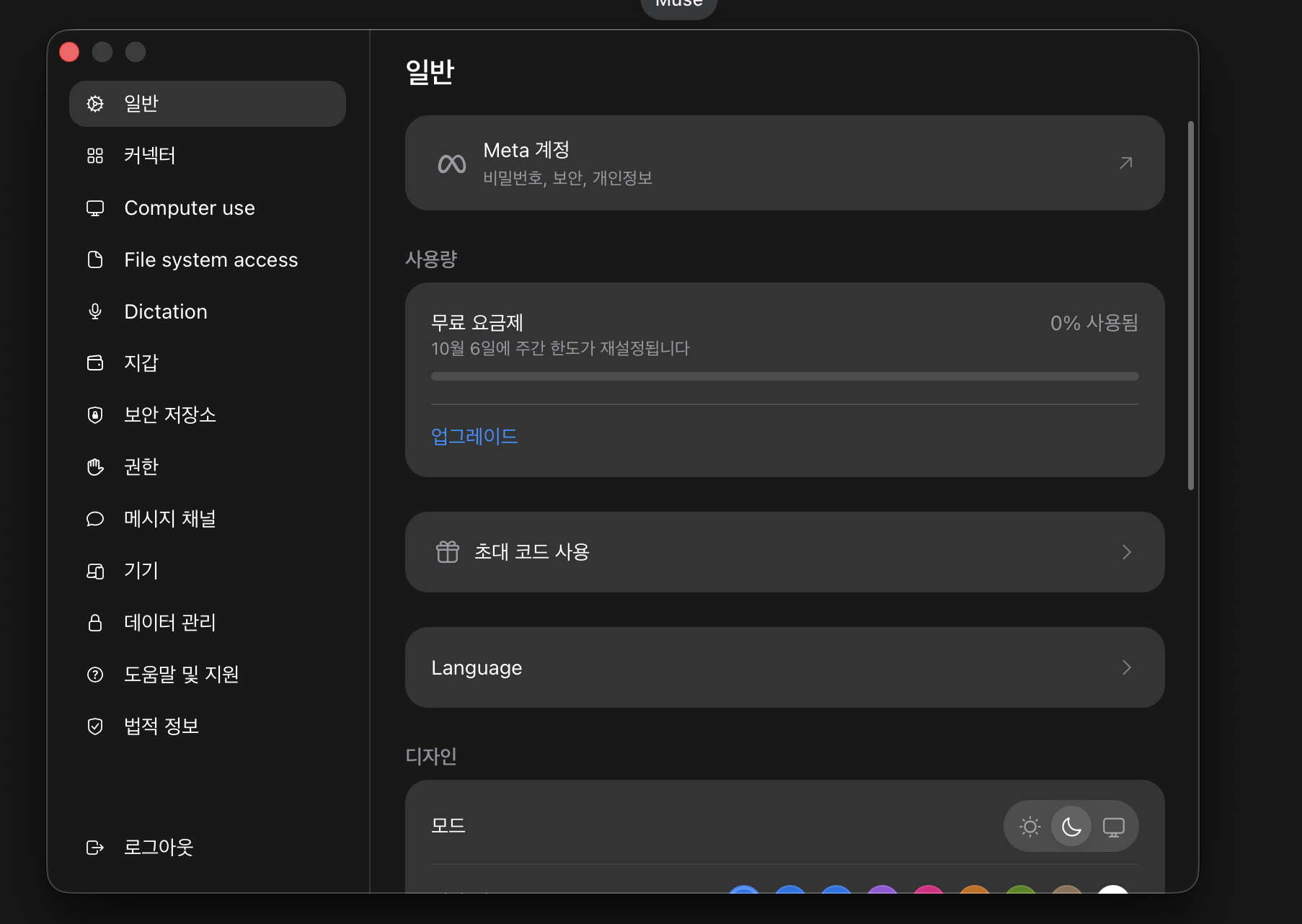Screen dimensions: 1302x924
Task: Click the Language label
Action: 477,668
